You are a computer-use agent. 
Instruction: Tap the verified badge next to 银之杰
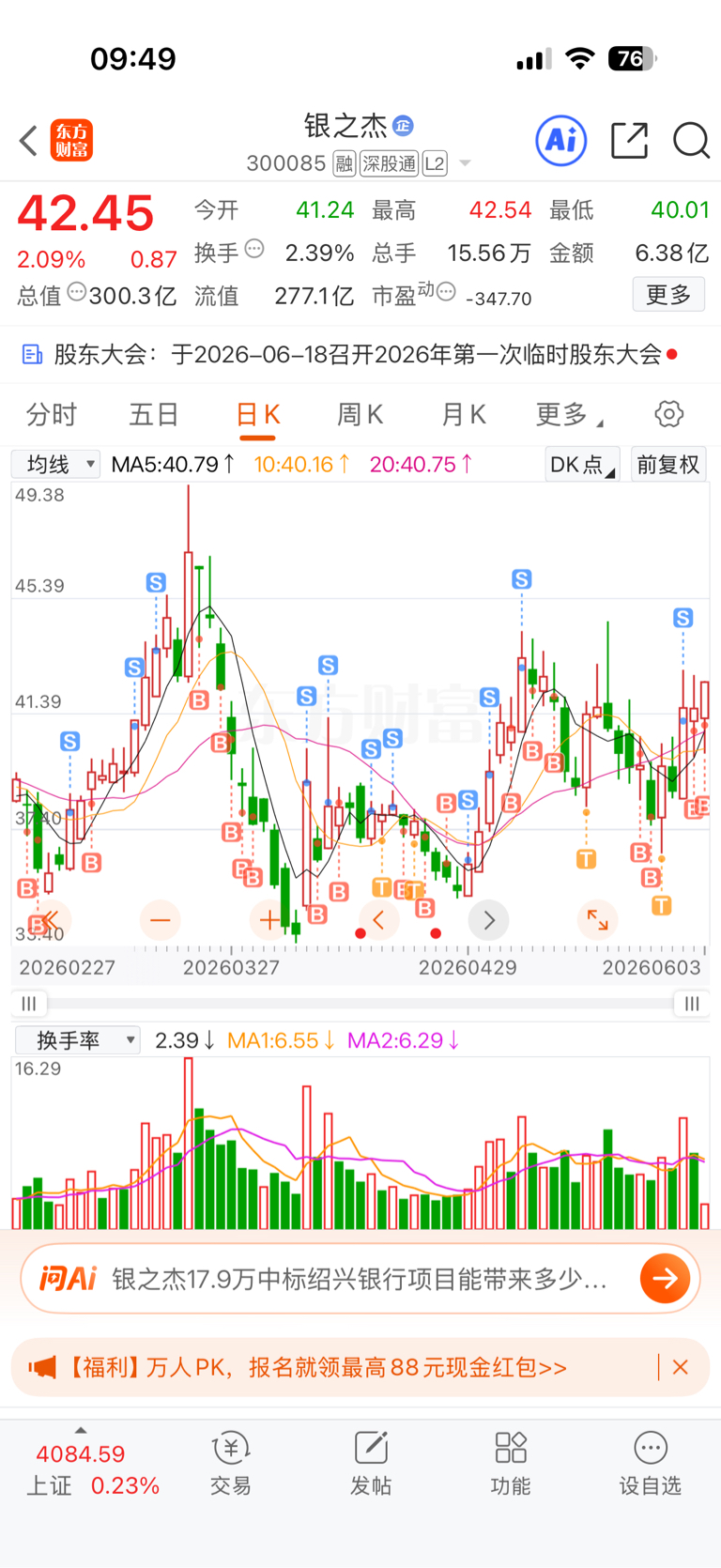pos(403,125)
